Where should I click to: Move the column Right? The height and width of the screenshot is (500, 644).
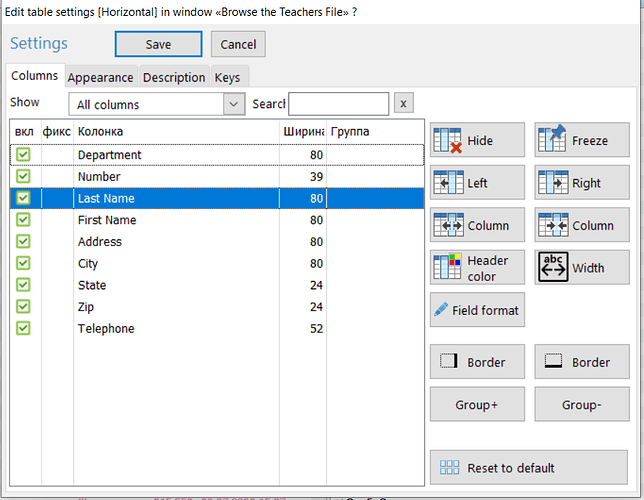coord(582,182)
